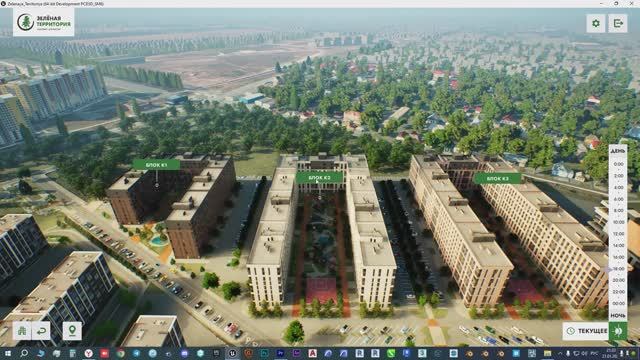Click the 6:00 mark on time scale
This screenshot has width=640, height=360.
click(x=618, y=199)
